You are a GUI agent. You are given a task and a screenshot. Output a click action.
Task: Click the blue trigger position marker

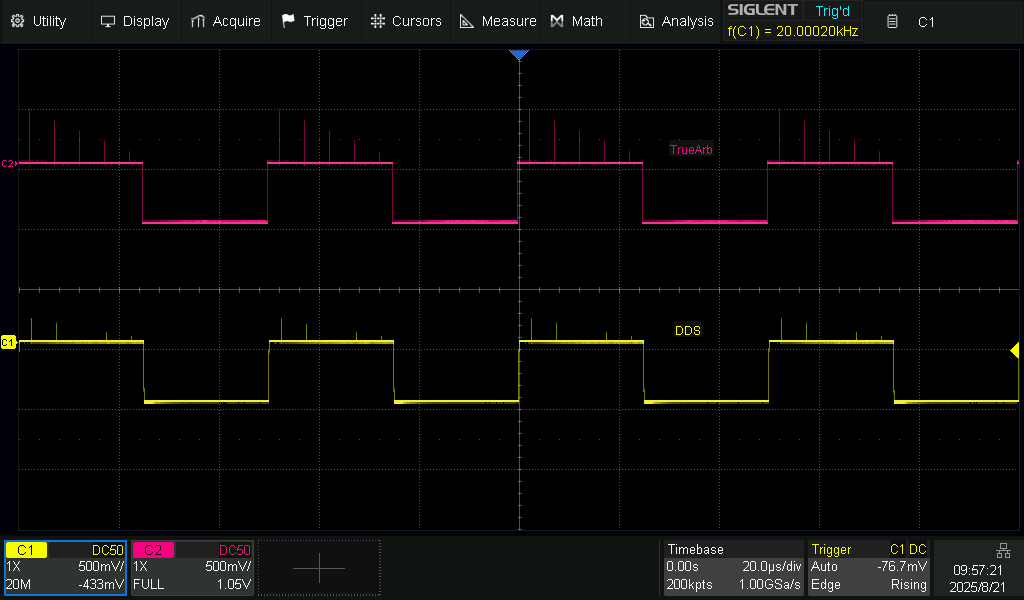click(x=518, y=55)
